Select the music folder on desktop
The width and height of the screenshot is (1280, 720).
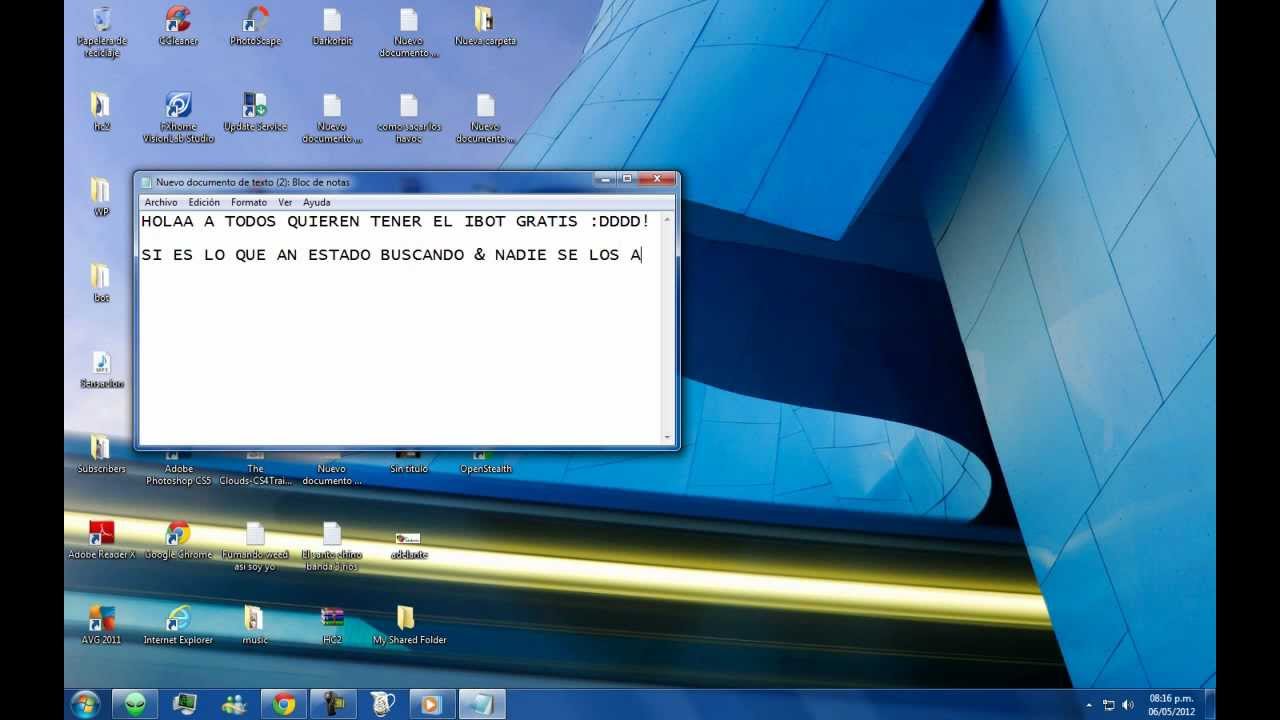(x=255, y=625)
